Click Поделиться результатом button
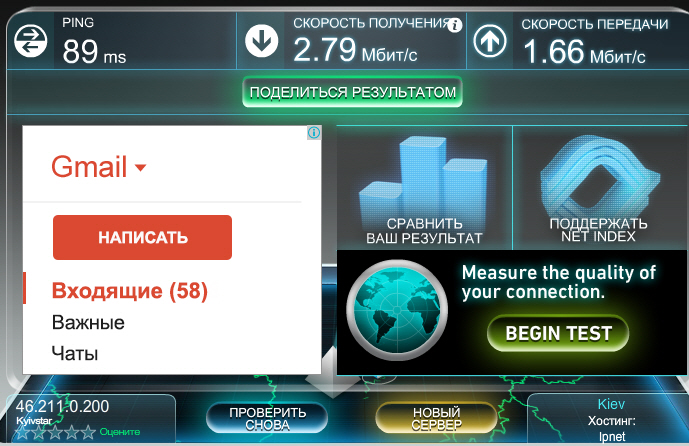The width and height of the screenshot is (689, 446). pyautogui.click(x=352, y=92)
